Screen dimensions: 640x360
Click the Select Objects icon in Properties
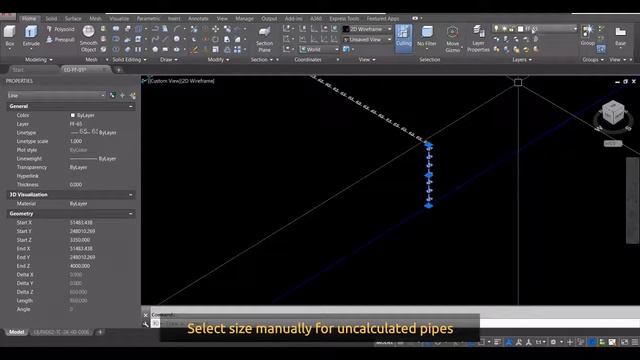point(122,96)
